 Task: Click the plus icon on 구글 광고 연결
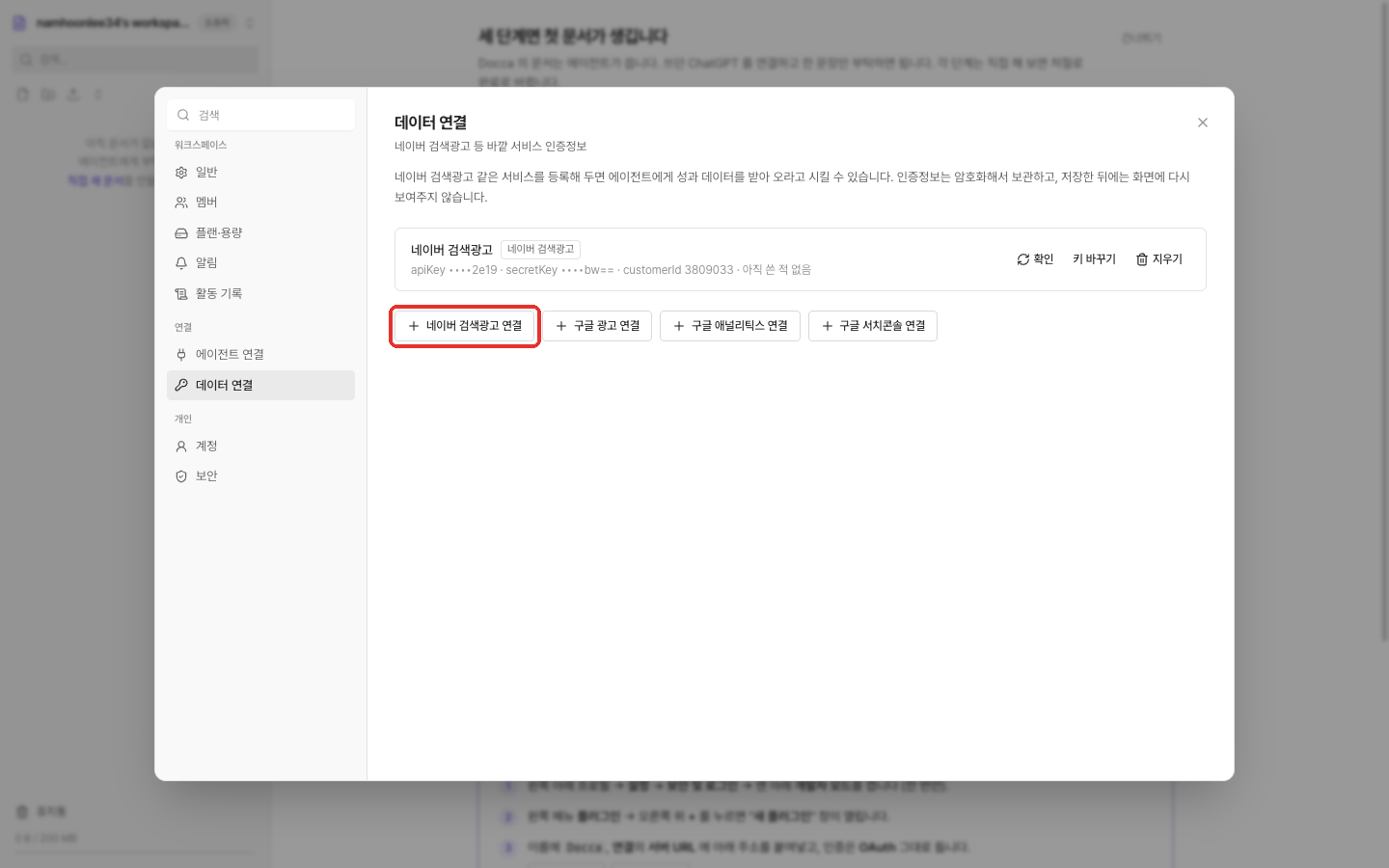561,326
